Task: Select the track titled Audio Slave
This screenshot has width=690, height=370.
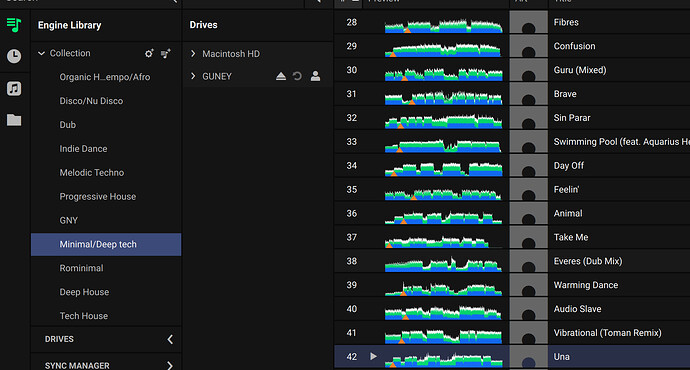Action: [x=577, y=309]
